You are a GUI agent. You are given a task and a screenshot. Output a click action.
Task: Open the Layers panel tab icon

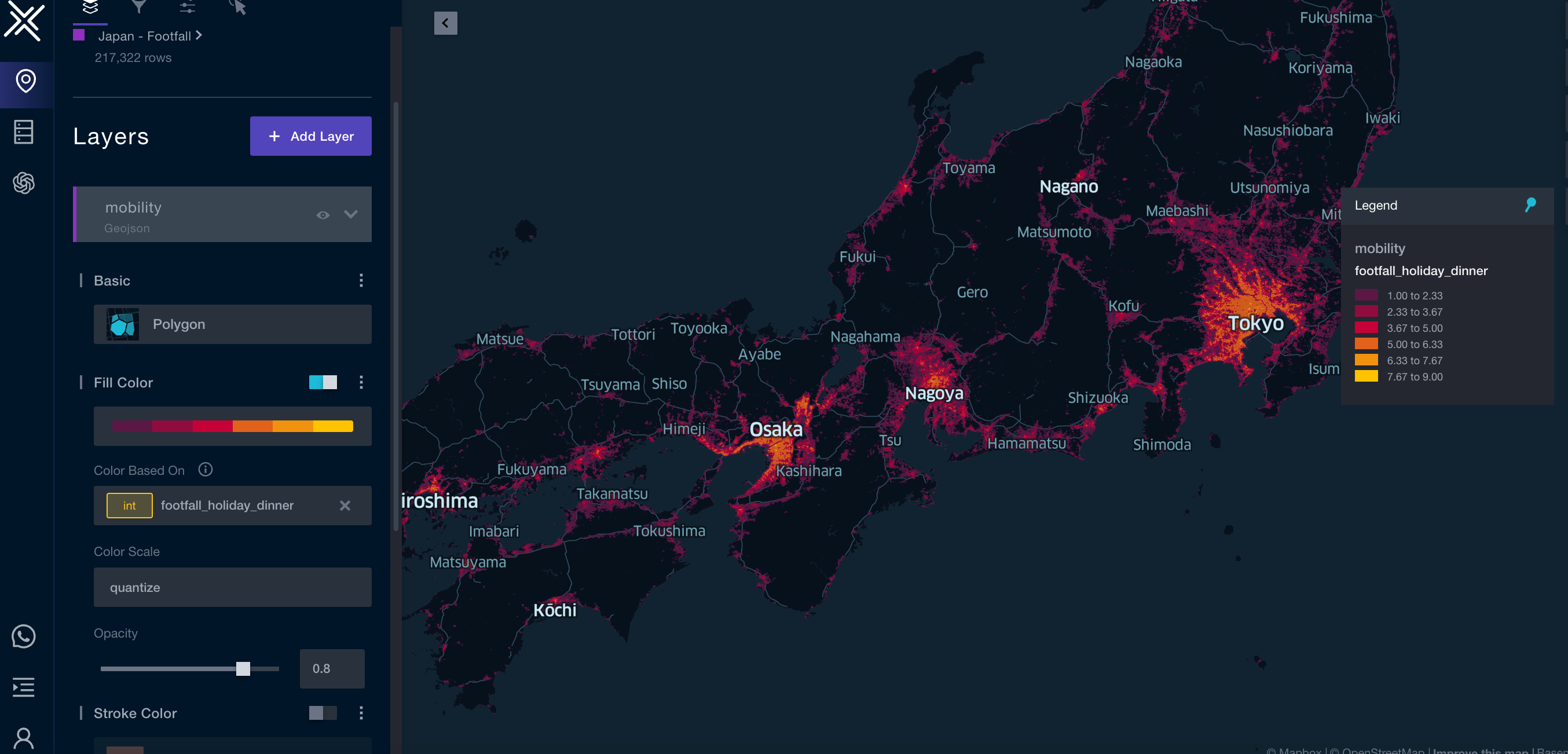click(x=90, y=8)
